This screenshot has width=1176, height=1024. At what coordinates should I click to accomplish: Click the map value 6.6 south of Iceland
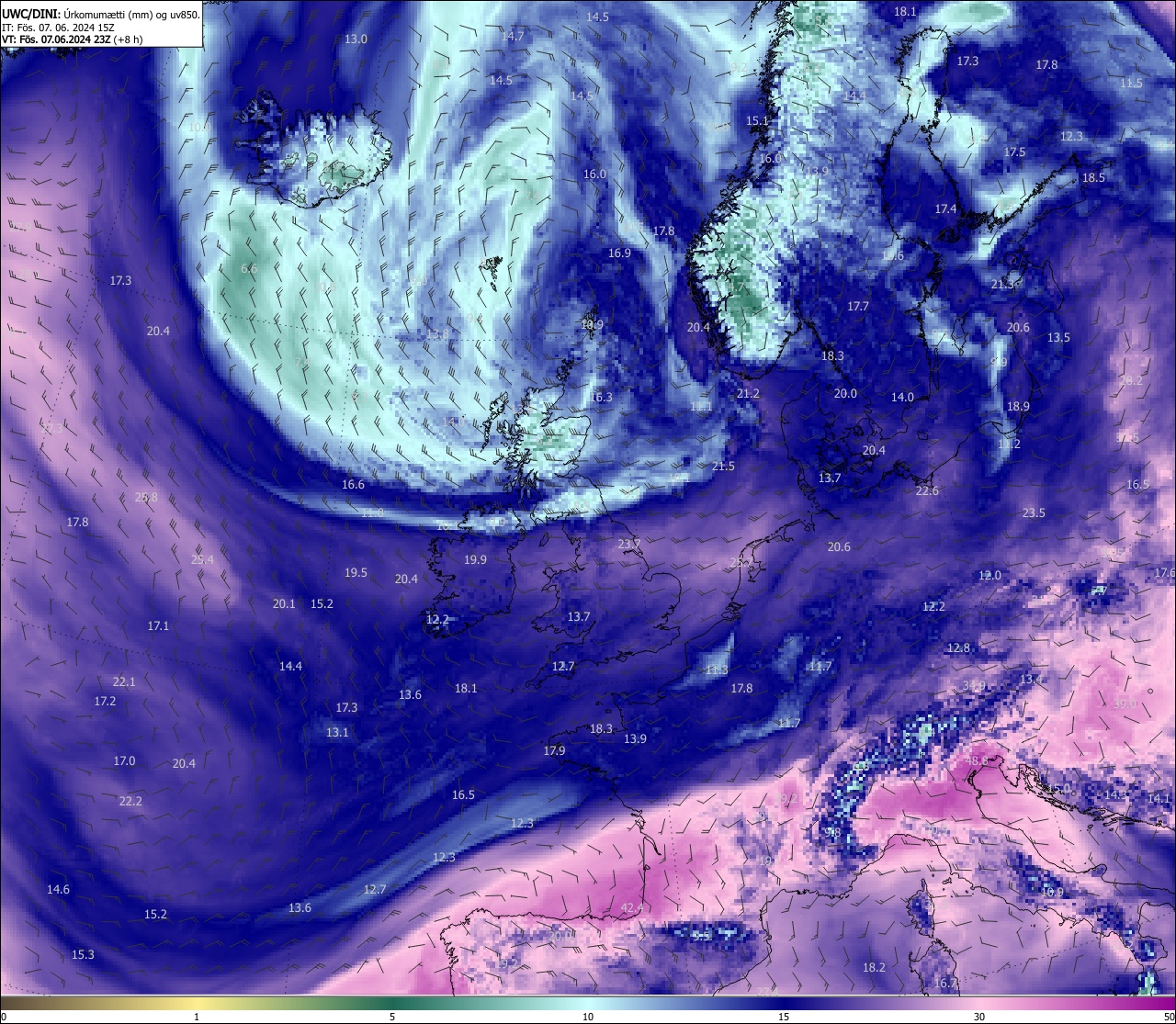click(249, 268)
